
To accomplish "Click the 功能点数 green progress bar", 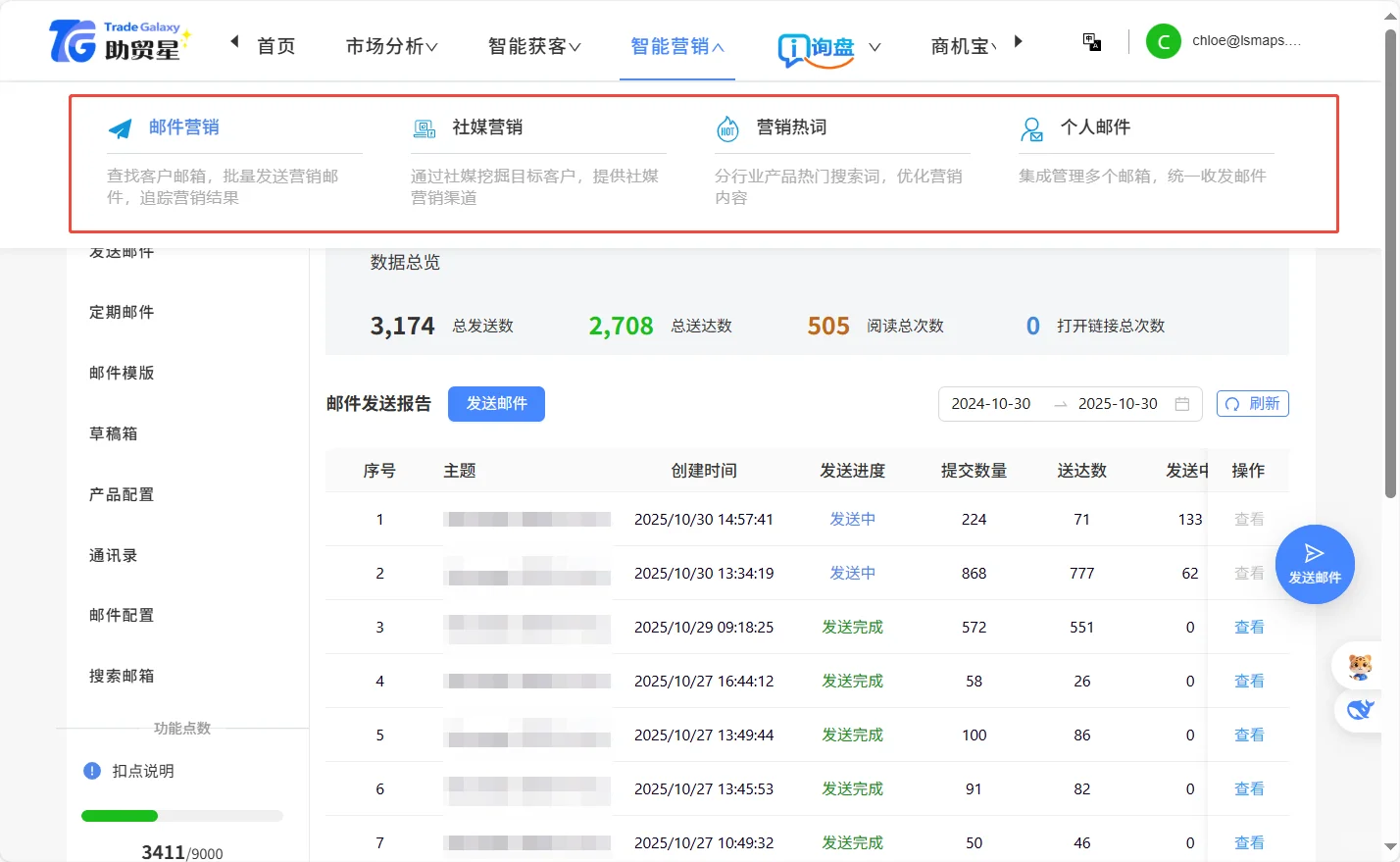I will (x=120, y=815).
